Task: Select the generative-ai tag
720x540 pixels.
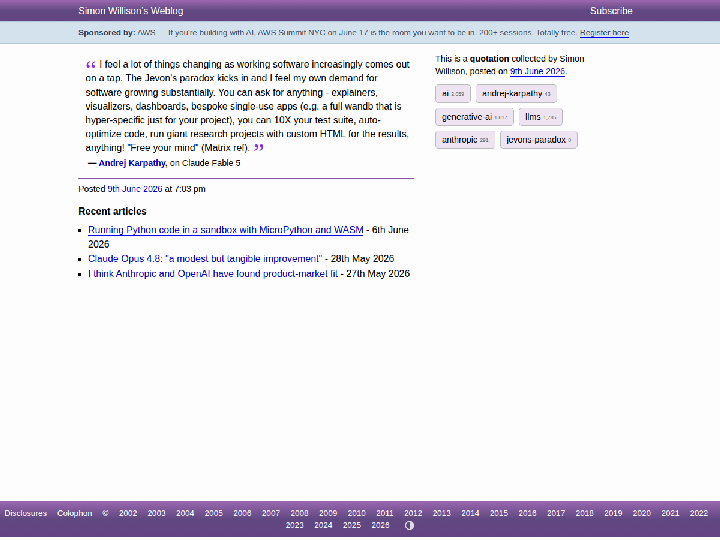Action: 474,117
